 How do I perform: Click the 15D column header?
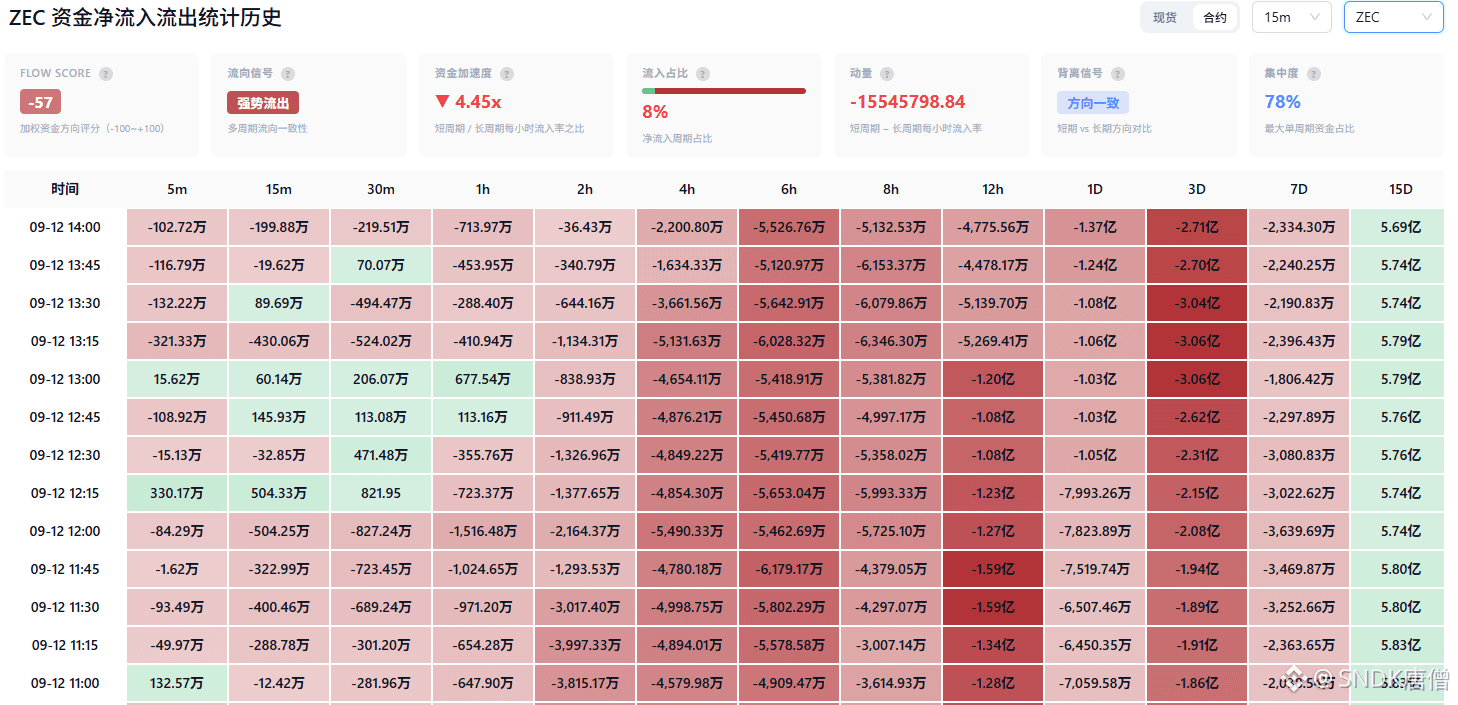pos(1401,189)
